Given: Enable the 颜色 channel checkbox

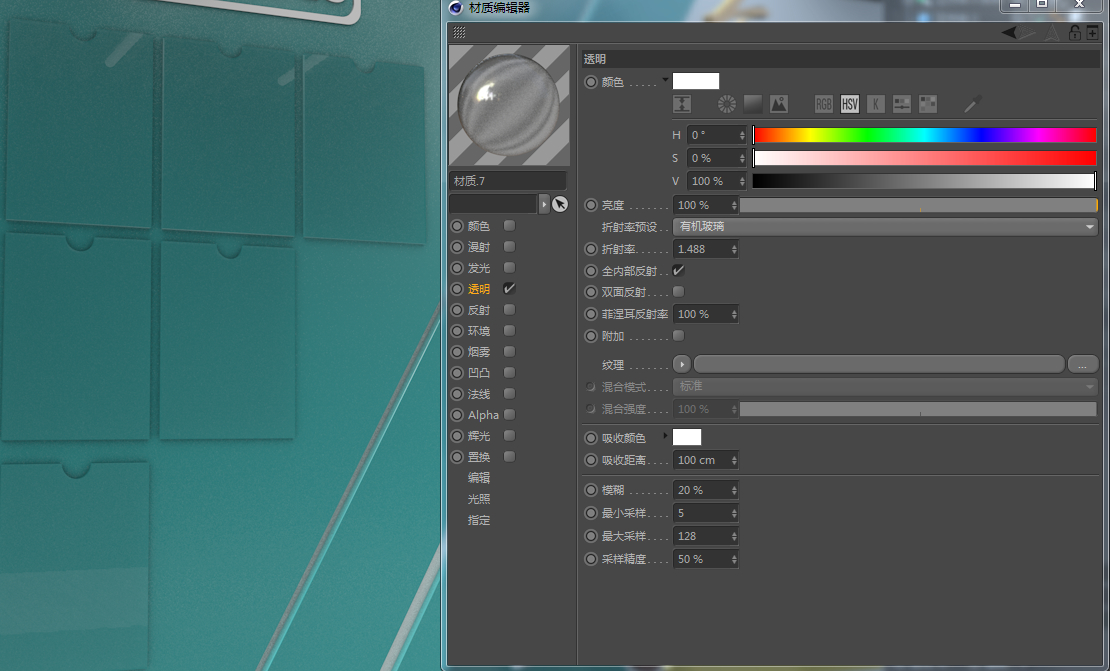Looking at the screenshot, I should coord(510,226).
